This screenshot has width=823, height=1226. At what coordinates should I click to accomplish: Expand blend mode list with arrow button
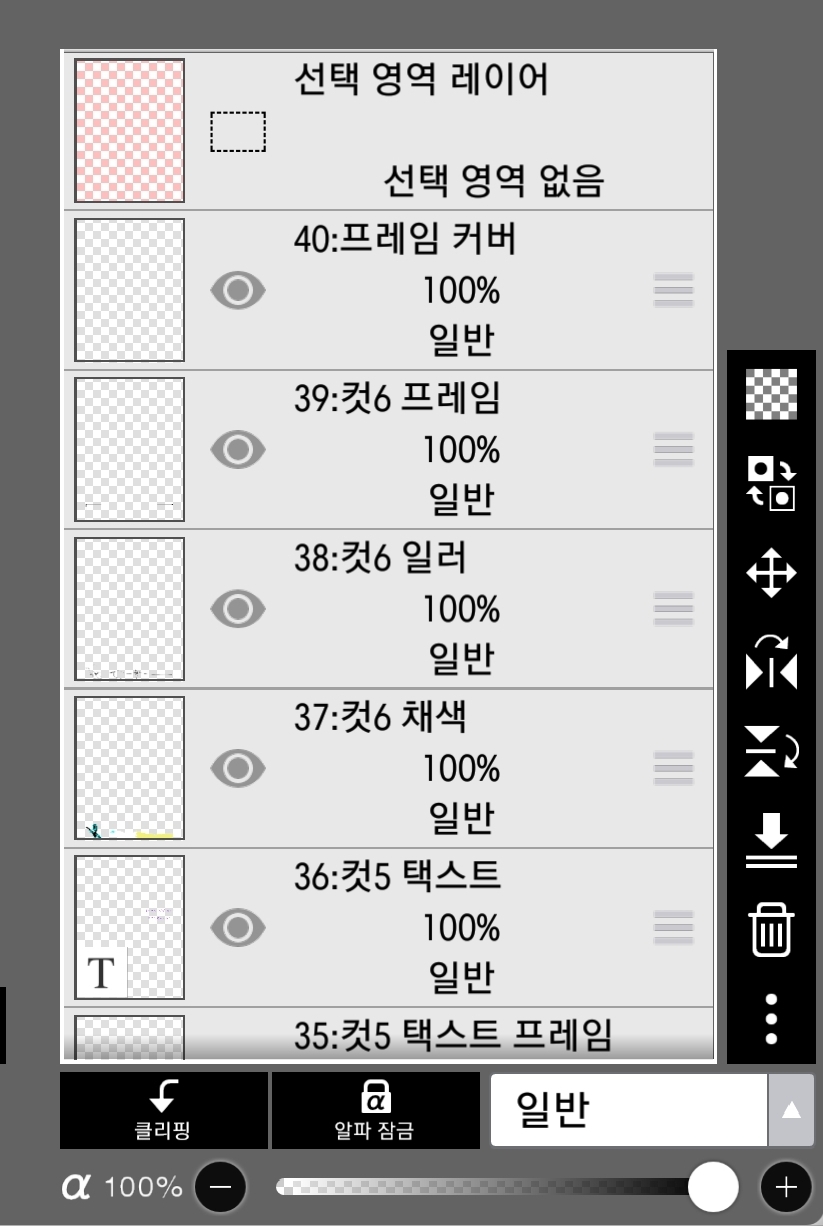791,1110
